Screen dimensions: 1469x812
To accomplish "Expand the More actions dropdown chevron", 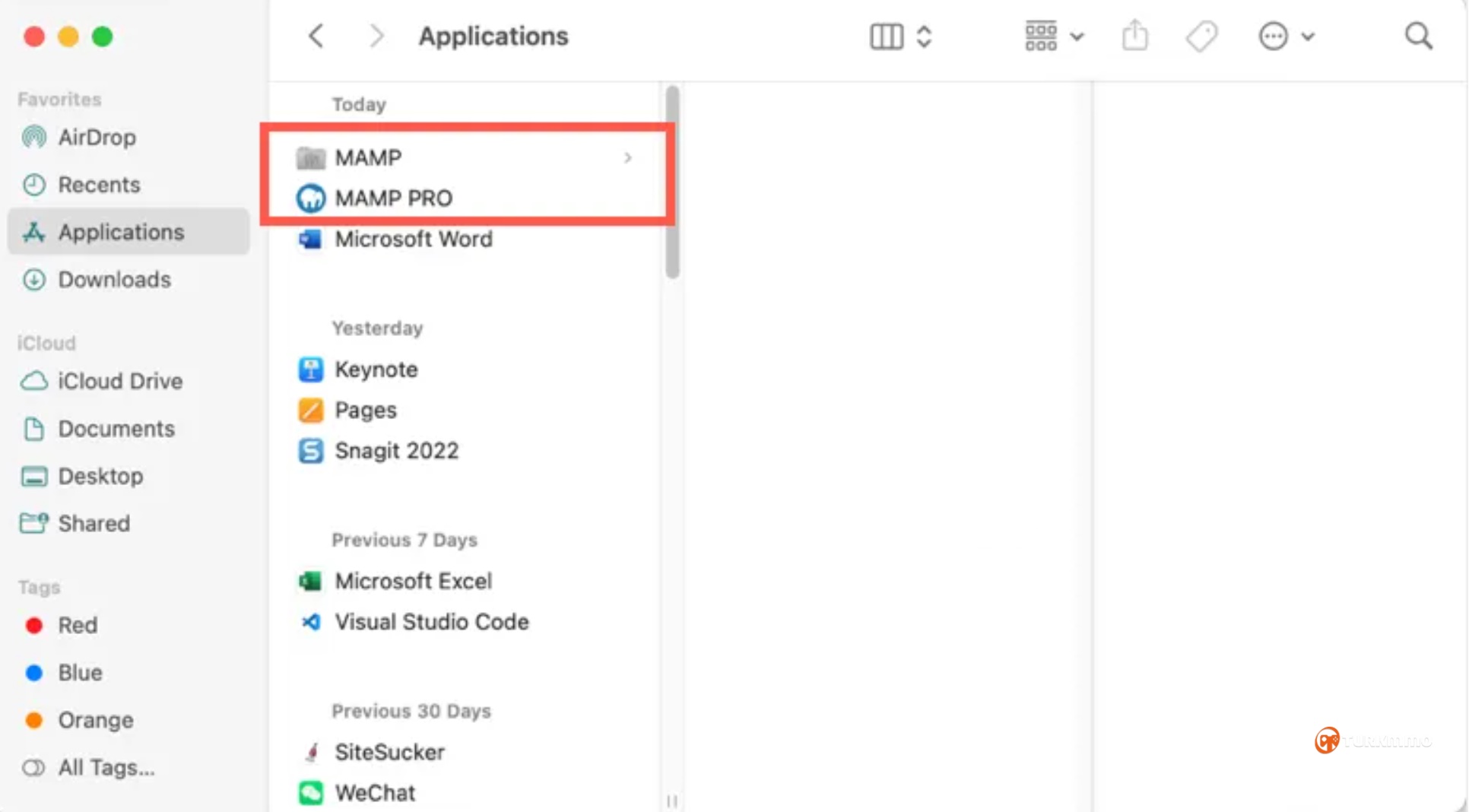I will (x=1308, y=36).
